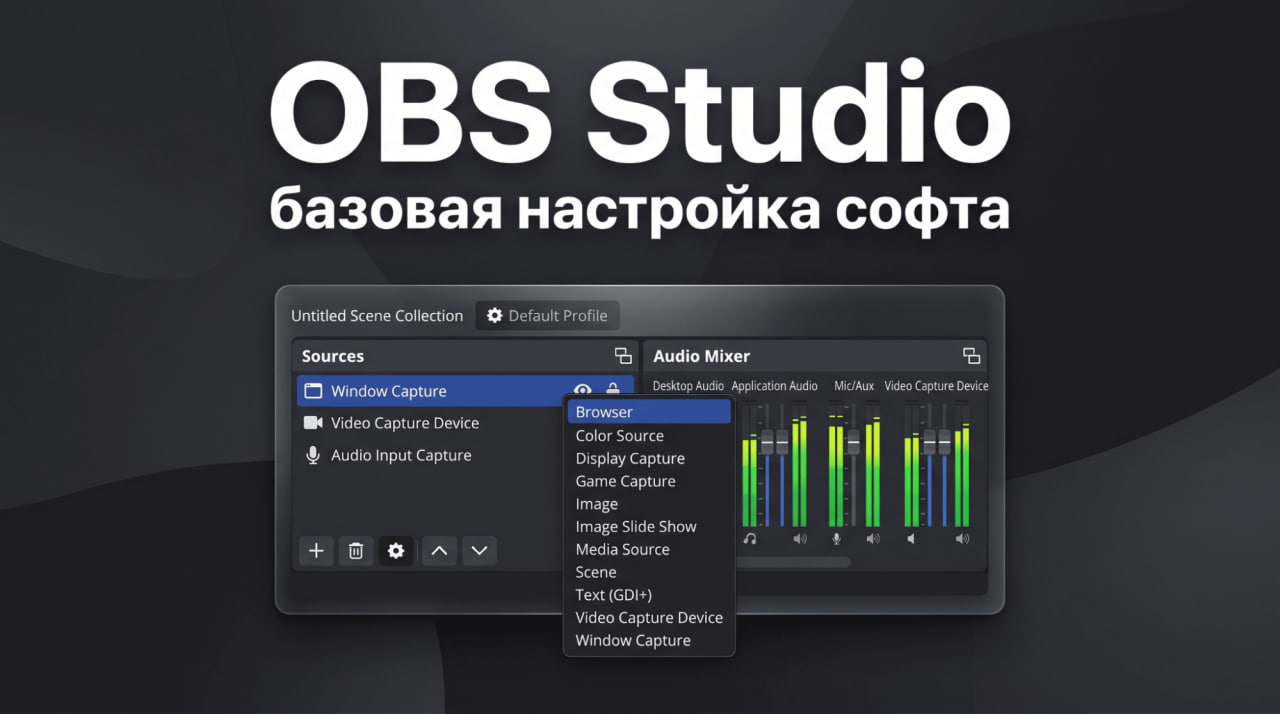Click the plus icon to add a source

(316, 551)
